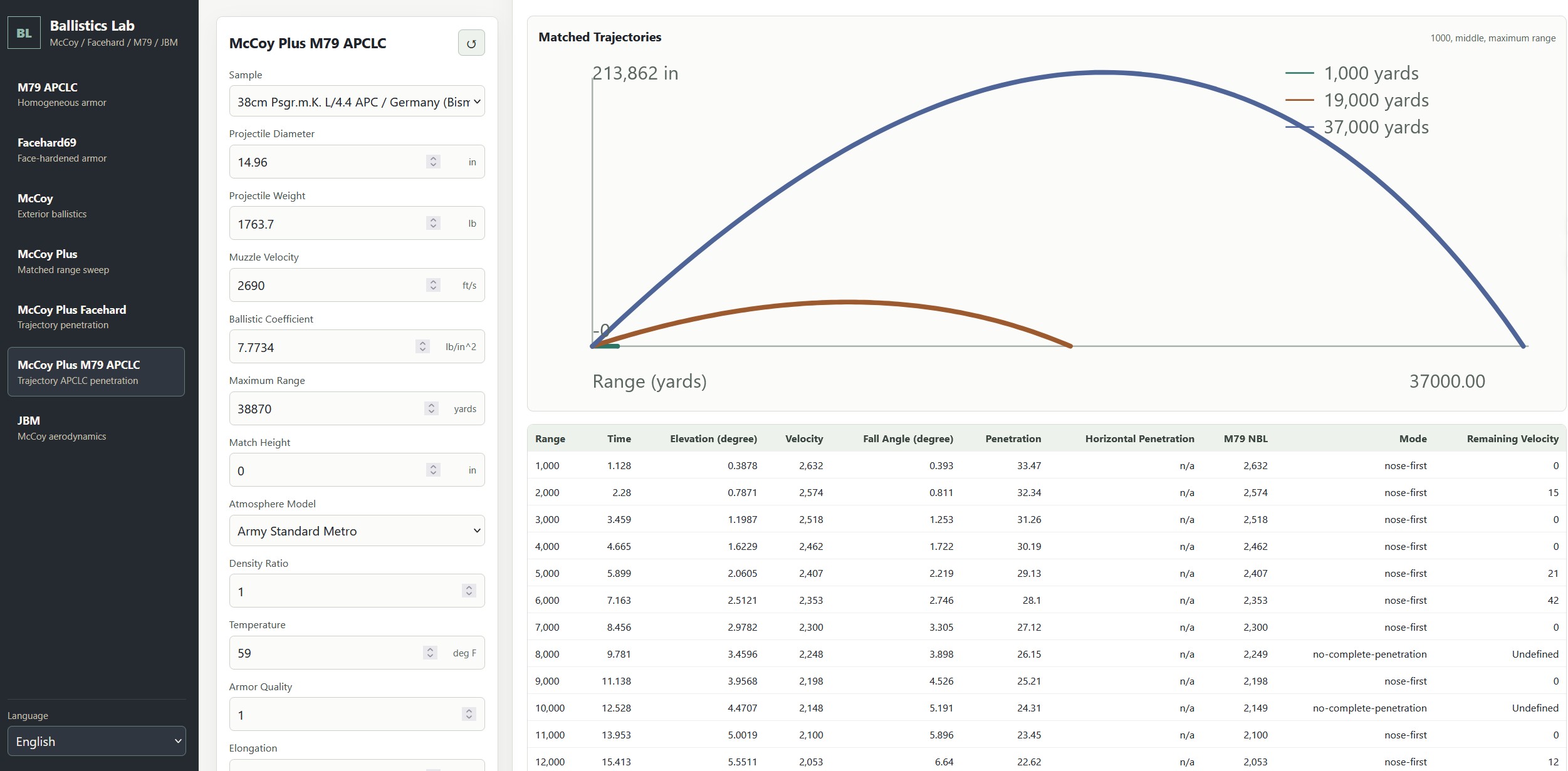
Task: Click the Maximum Range stepper arrows
Action: [431, 408]
